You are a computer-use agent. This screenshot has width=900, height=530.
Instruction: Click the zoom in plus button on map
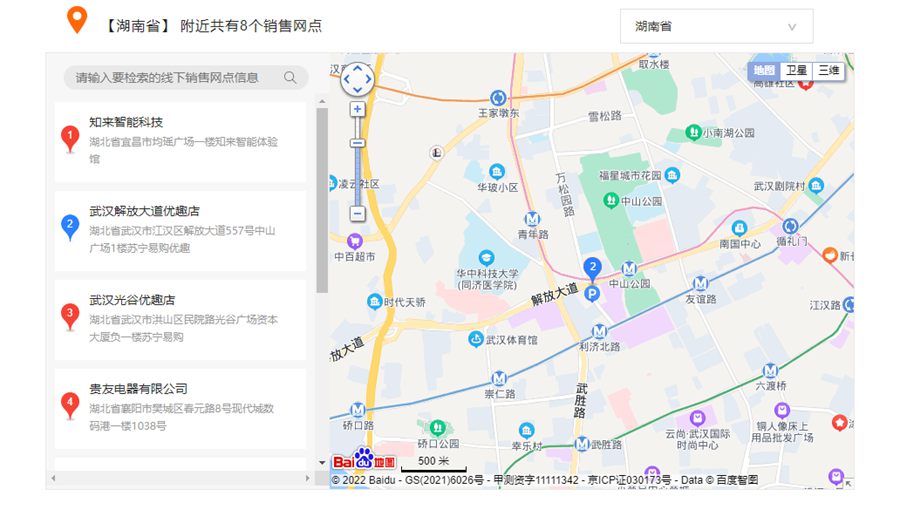pyautogui.click(x=358, y=109)
